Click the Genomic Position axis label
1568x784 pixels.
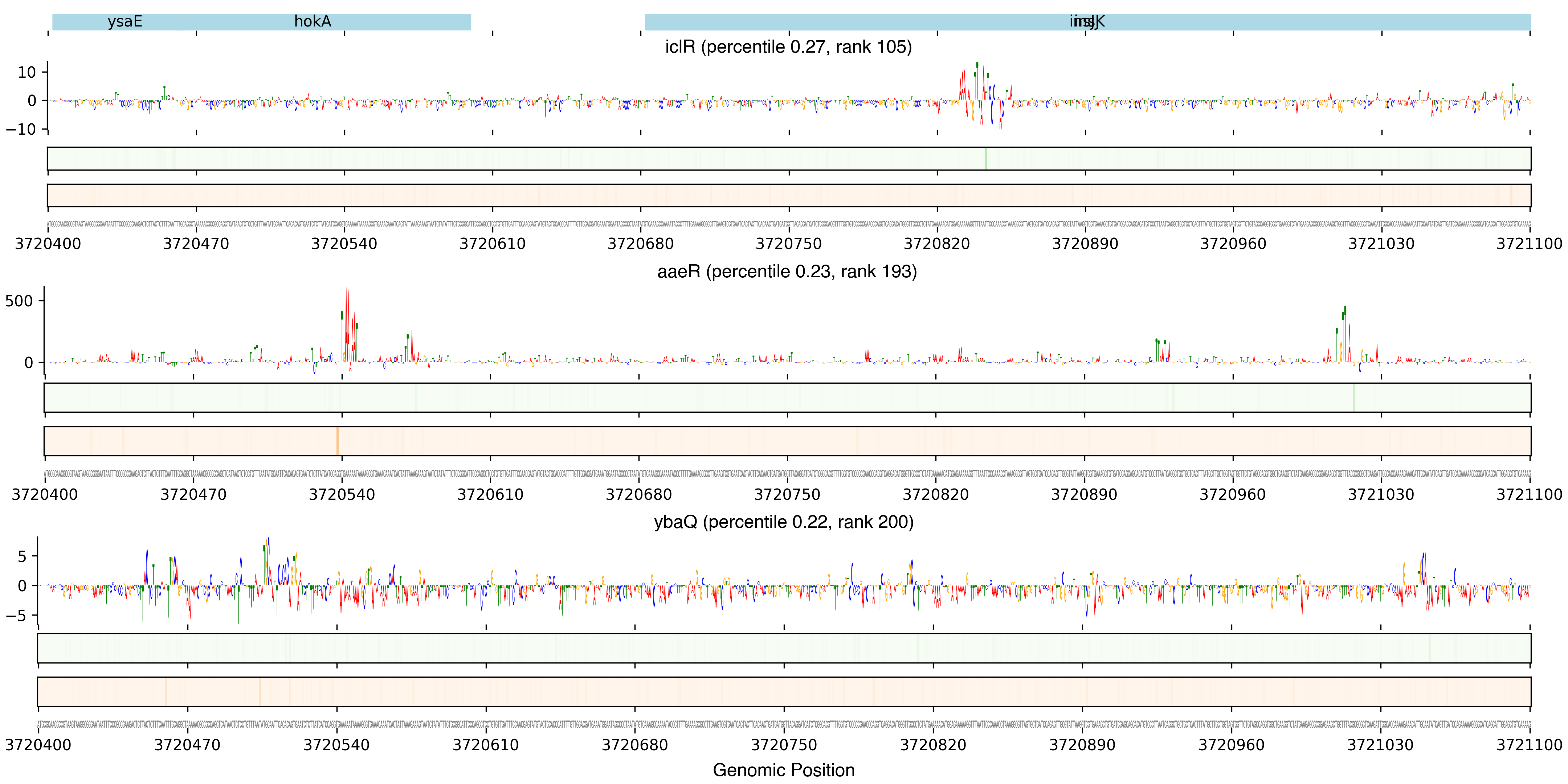pyautogui.click(x=783, y=770)
